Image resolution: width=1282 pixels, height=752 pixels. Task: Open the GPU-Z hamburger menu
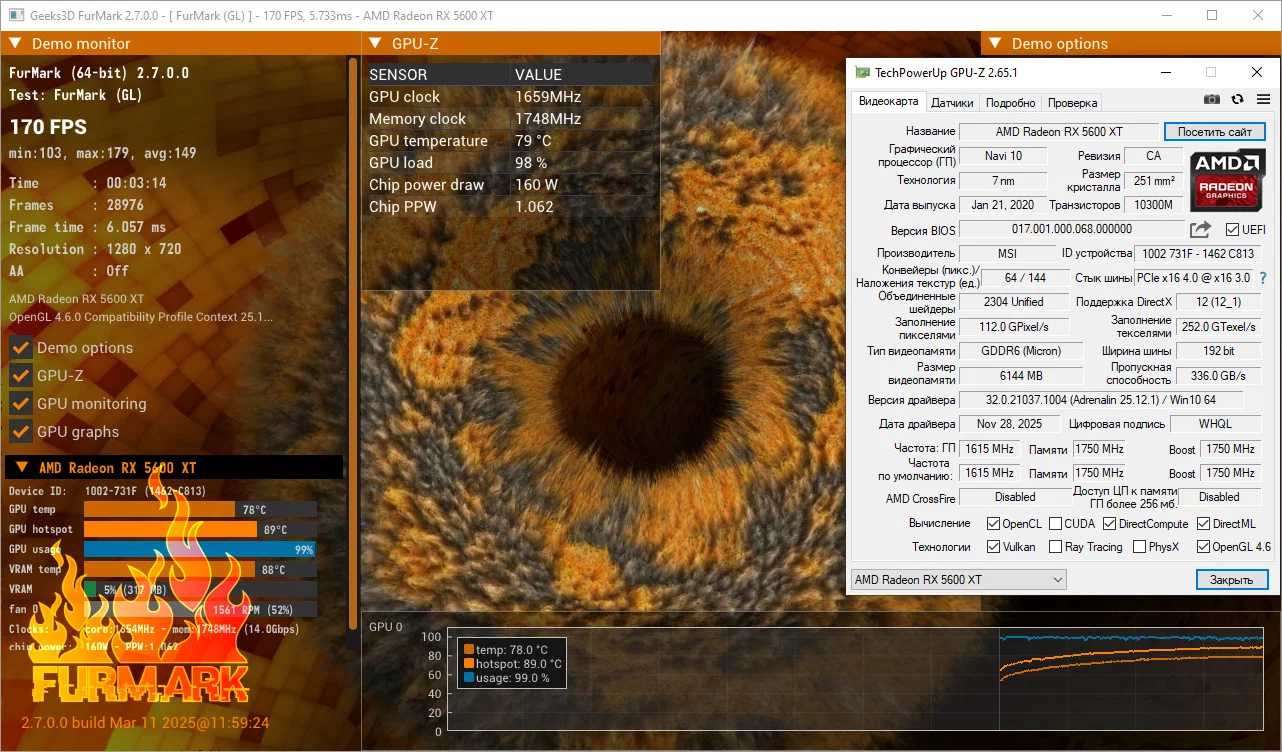[1263, 100]
